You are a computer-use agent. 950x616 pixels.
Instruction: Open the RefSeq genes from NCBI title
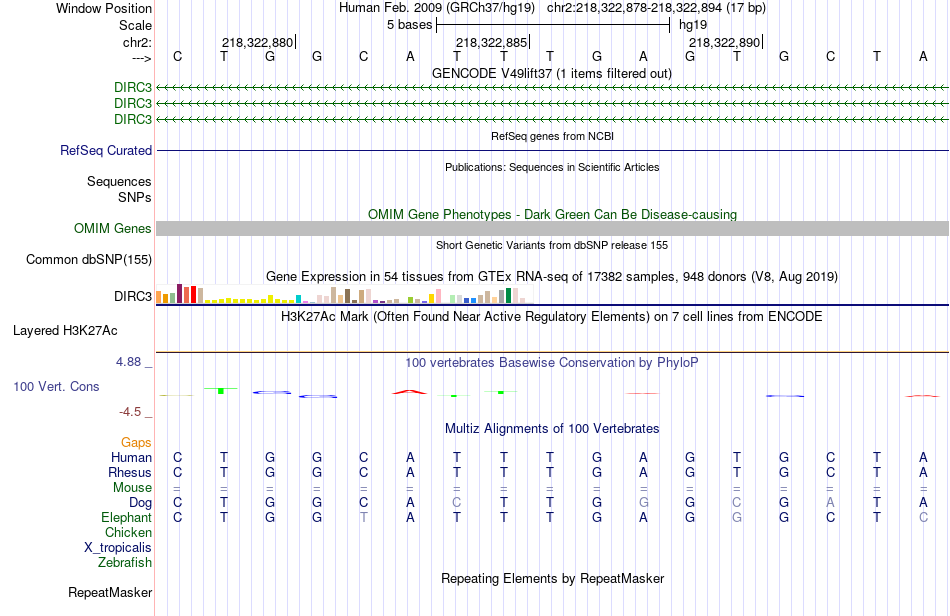coord(552,136)
